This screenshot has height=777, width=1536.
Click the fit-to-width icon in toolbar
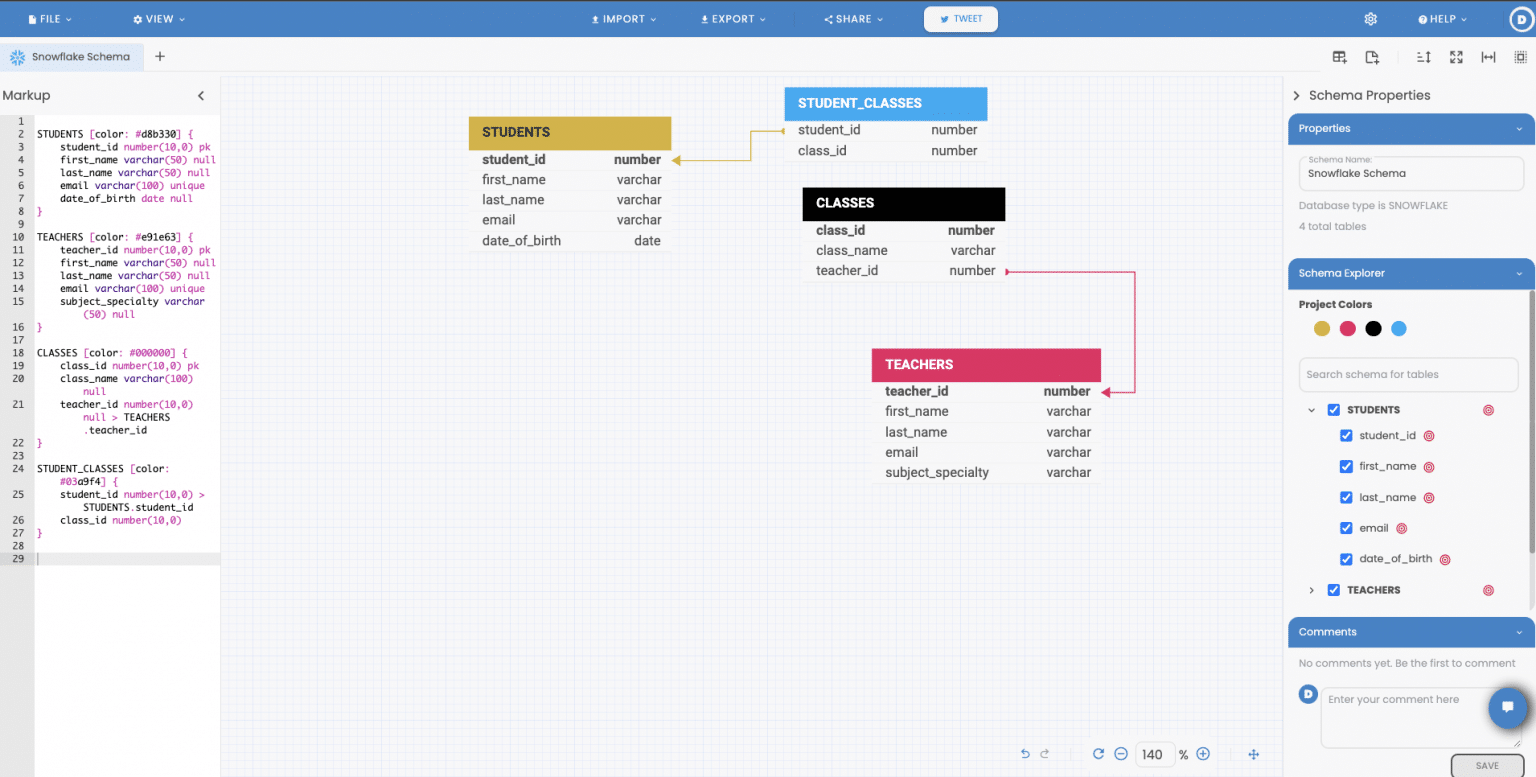click(1488, 57)
